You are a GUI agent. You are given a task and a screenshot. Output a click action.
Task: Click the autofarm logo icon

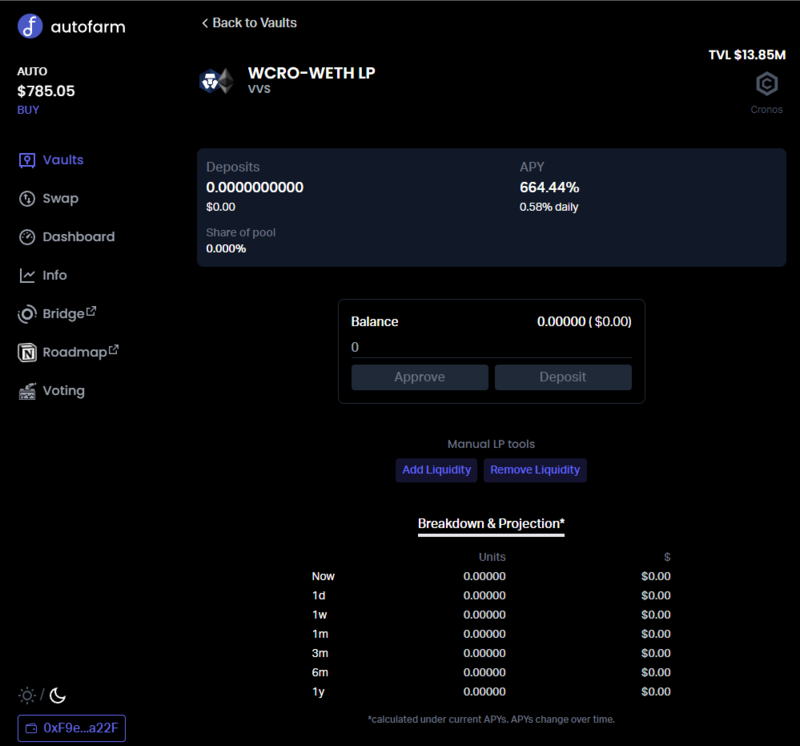pyautogui.click(x=30, y=26)
